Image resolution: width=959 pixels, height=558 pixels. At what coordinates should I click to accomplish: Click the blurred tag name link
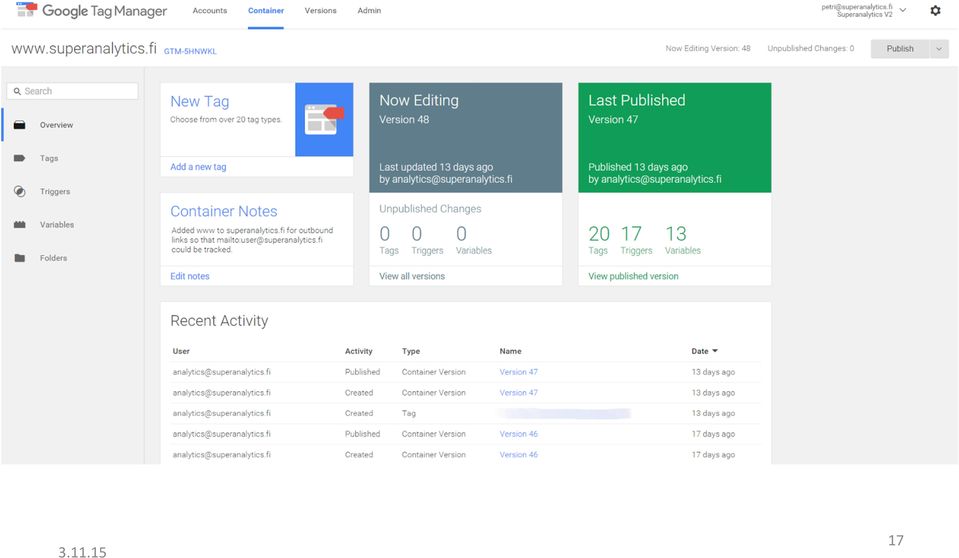[565, 414]
